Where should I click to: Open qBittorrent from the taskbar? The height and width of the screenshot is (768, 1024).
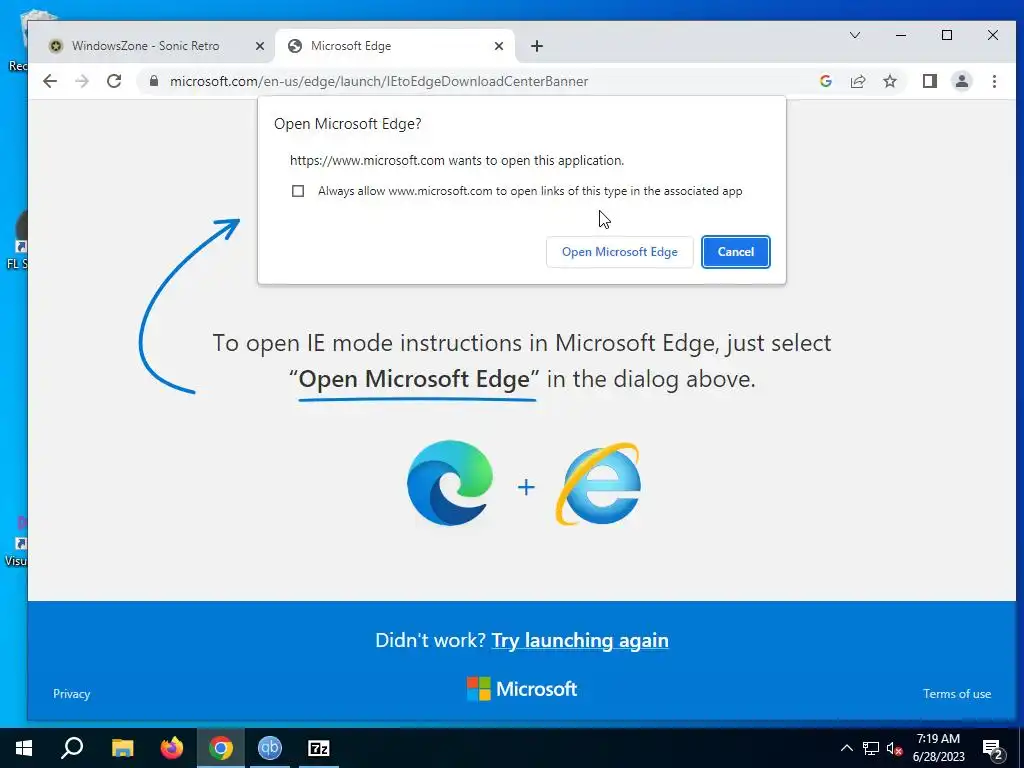(x=270, y=748)
